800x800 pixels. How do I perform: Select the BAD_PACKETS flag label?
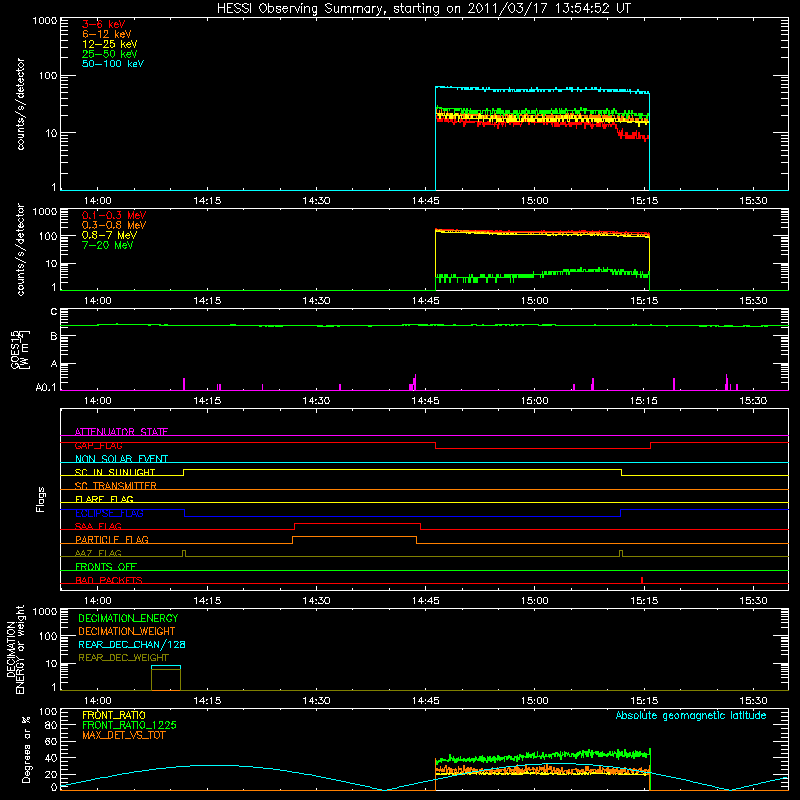click(109, 580)
